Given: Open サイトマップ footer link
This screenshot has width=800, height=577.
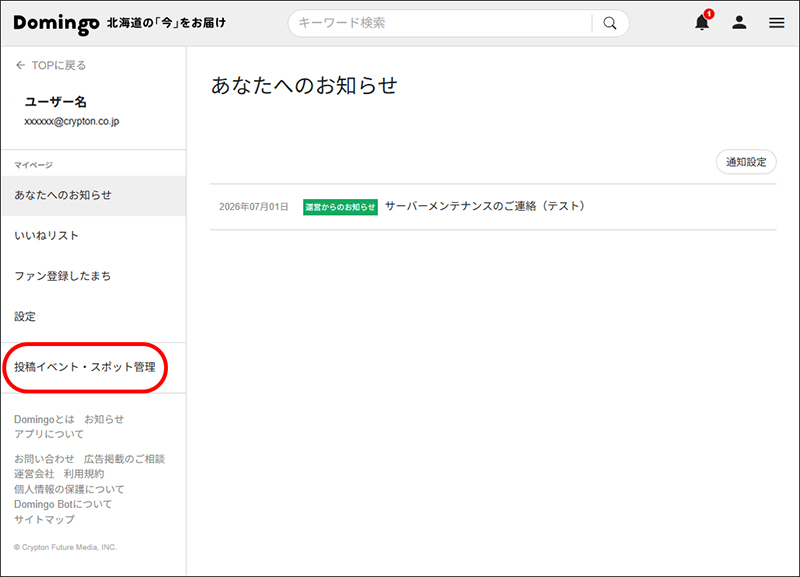Looking at the screenshot, I should tap(44, 519).
